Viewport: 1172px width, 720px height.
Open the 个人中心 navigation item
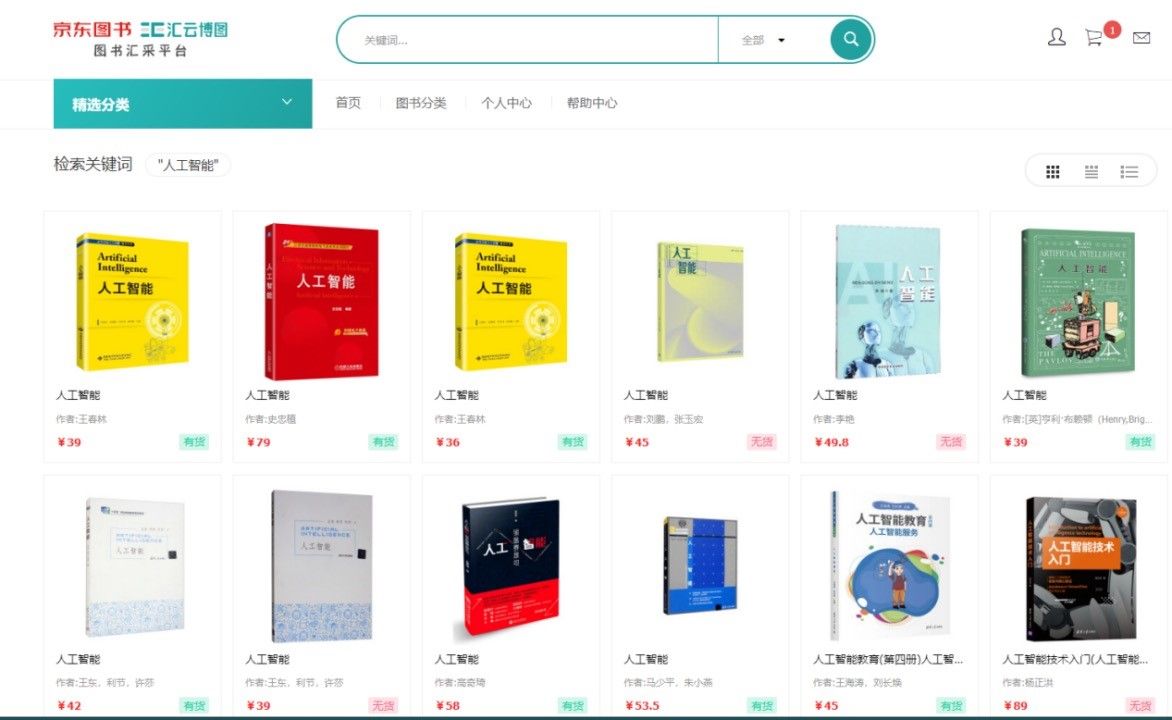pos(506,103)
